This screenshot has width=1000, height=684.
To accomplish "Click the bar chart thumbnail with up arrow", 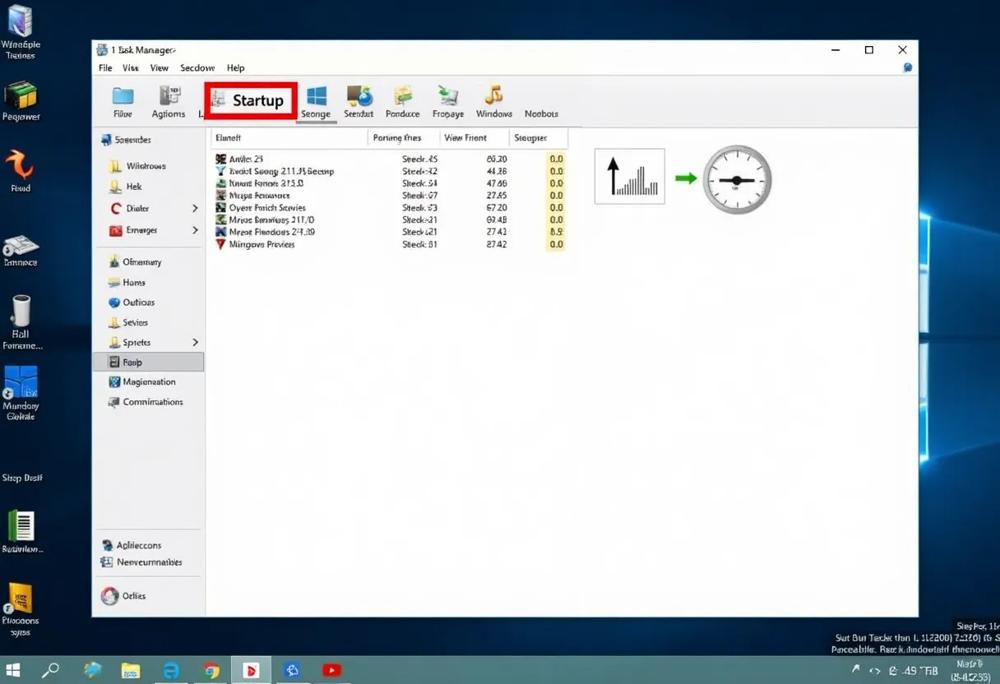I will pos(629,177).
